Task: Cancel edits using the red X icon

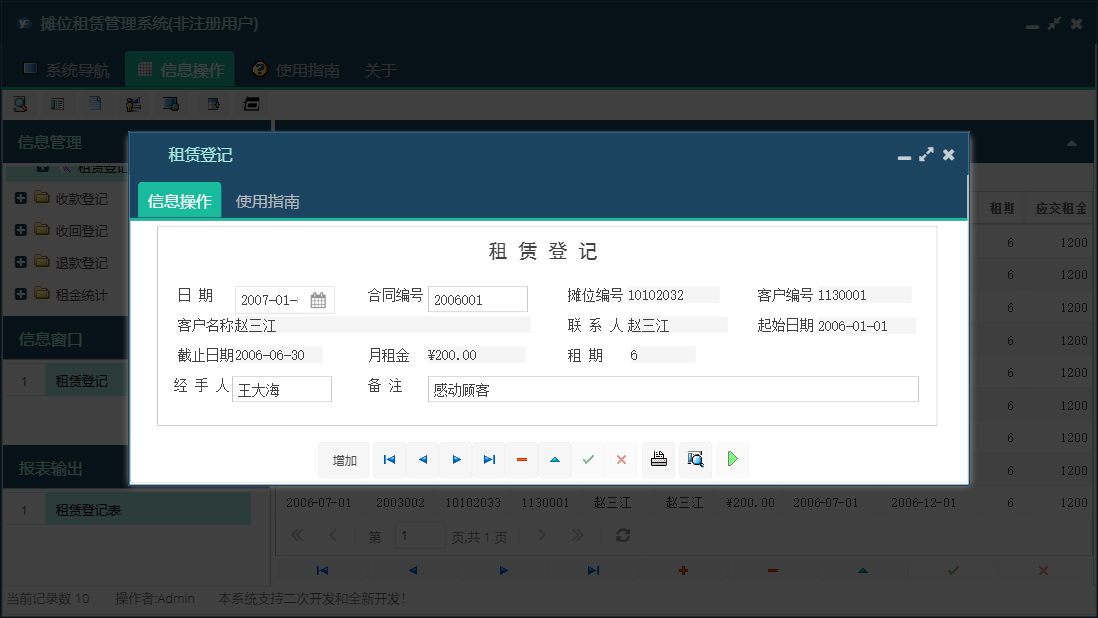Action: pyautogui.click(x=621, y=459)
